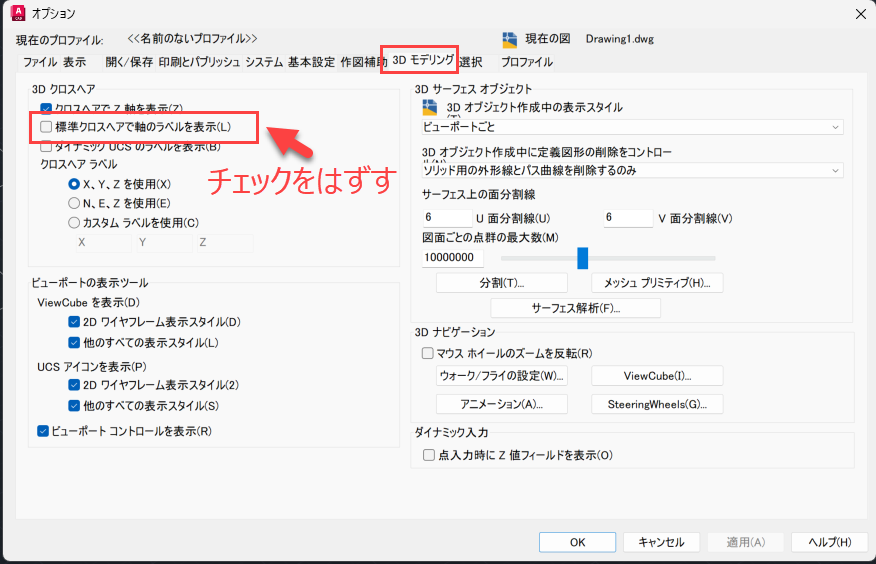Select X、Y、Z を使用(X) radio button
The height and width of the screenshot is (564, 876).
(74, 184)
